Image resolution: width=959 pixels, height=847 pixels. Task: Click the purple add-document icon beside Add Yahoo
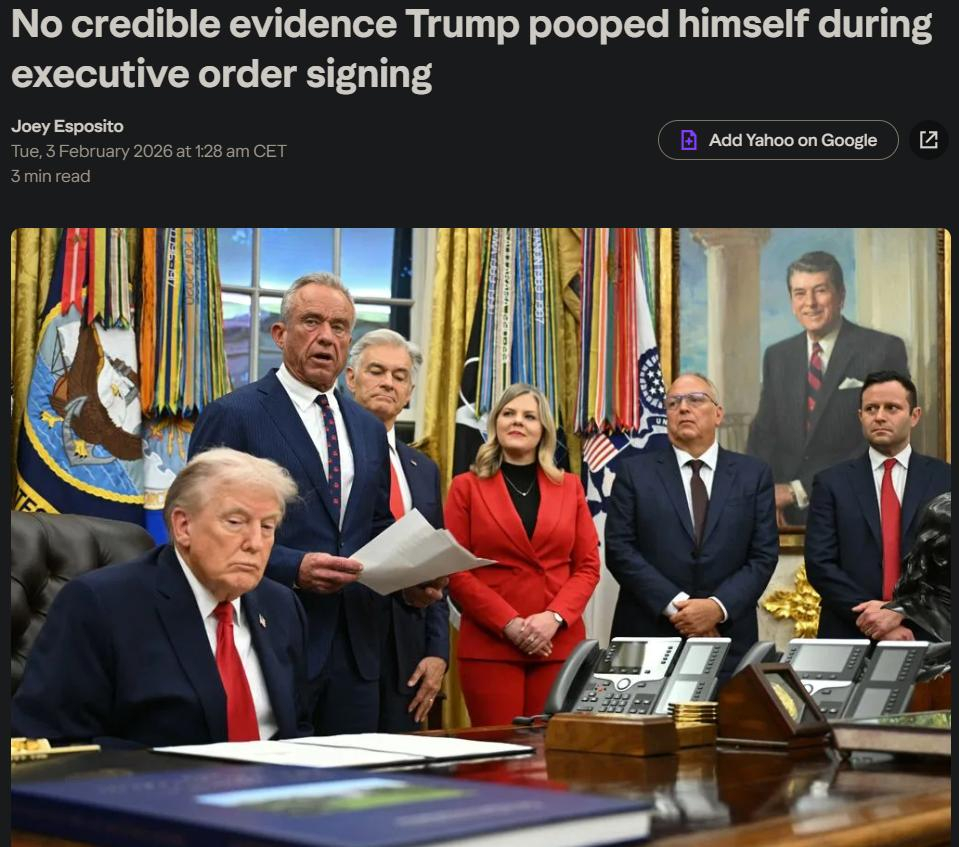click(689, 140)
